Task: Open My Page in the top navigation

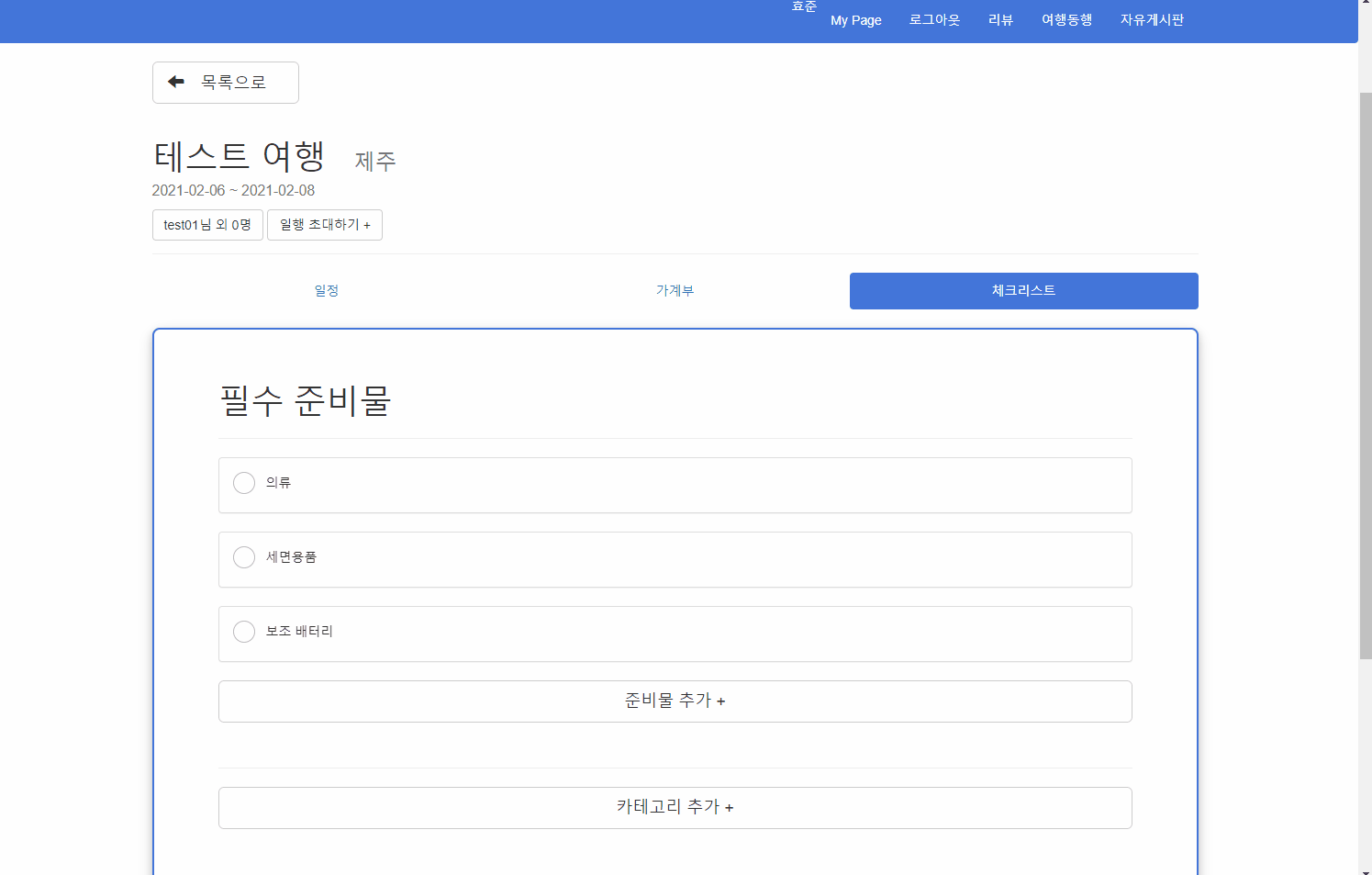Action: pyautogui.click(x=856, y=20)
